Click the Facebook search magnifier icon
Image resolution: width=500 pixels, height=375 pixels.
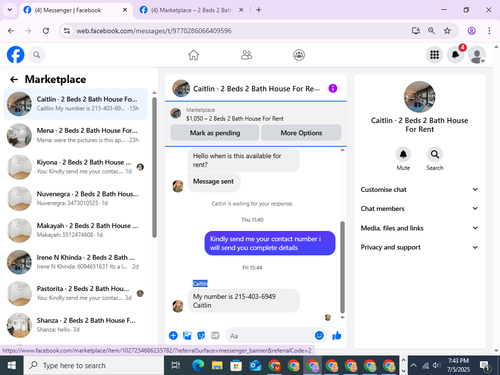pos(37,55)
